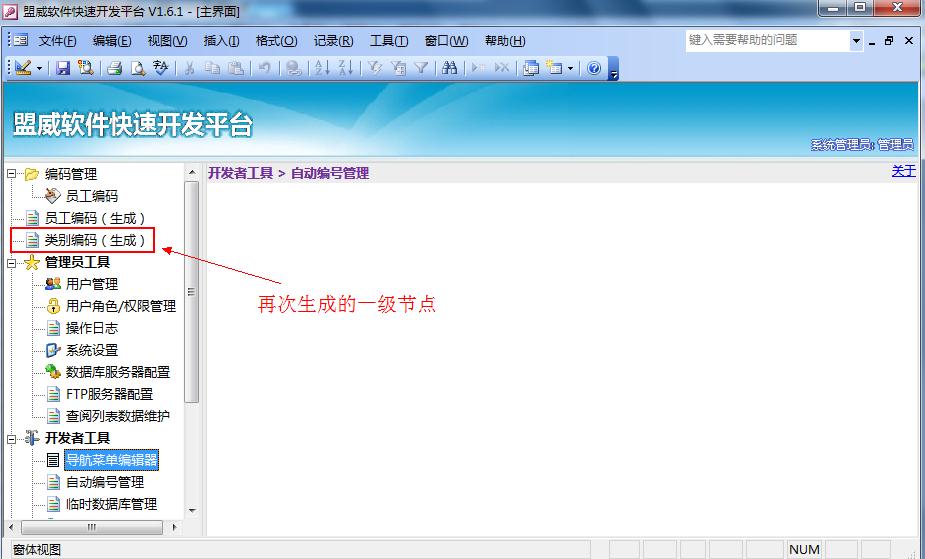
Task: Click the tree scrollbar down arrow
Action: (x=192, y=511)
